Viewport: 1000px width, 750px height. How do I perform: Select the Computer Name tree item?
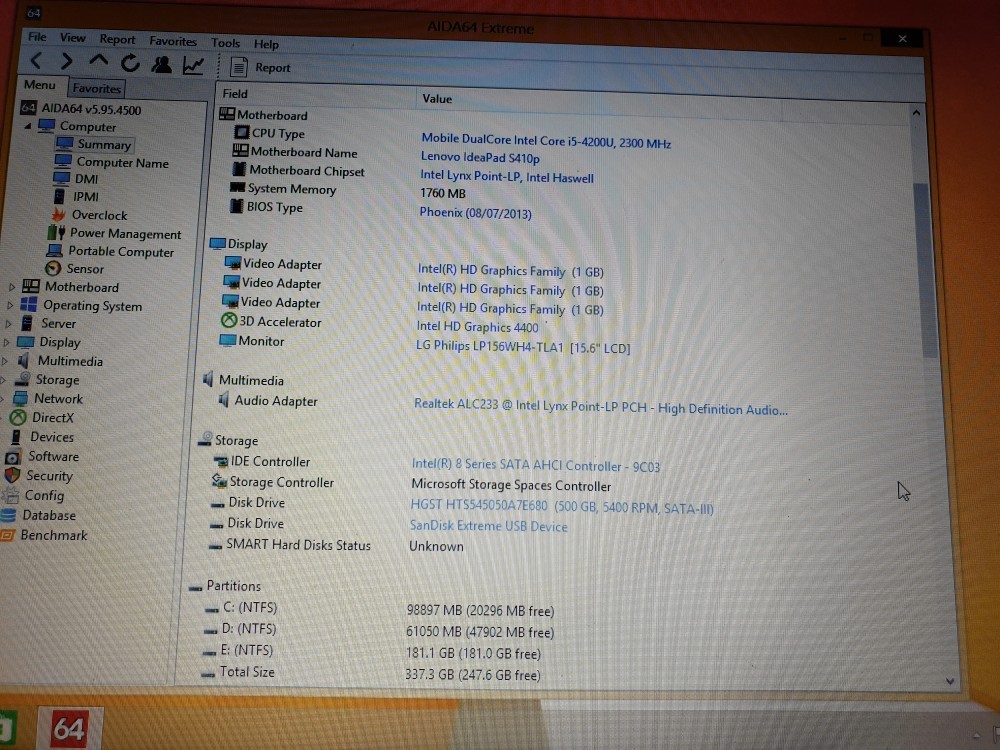(112, 163)
